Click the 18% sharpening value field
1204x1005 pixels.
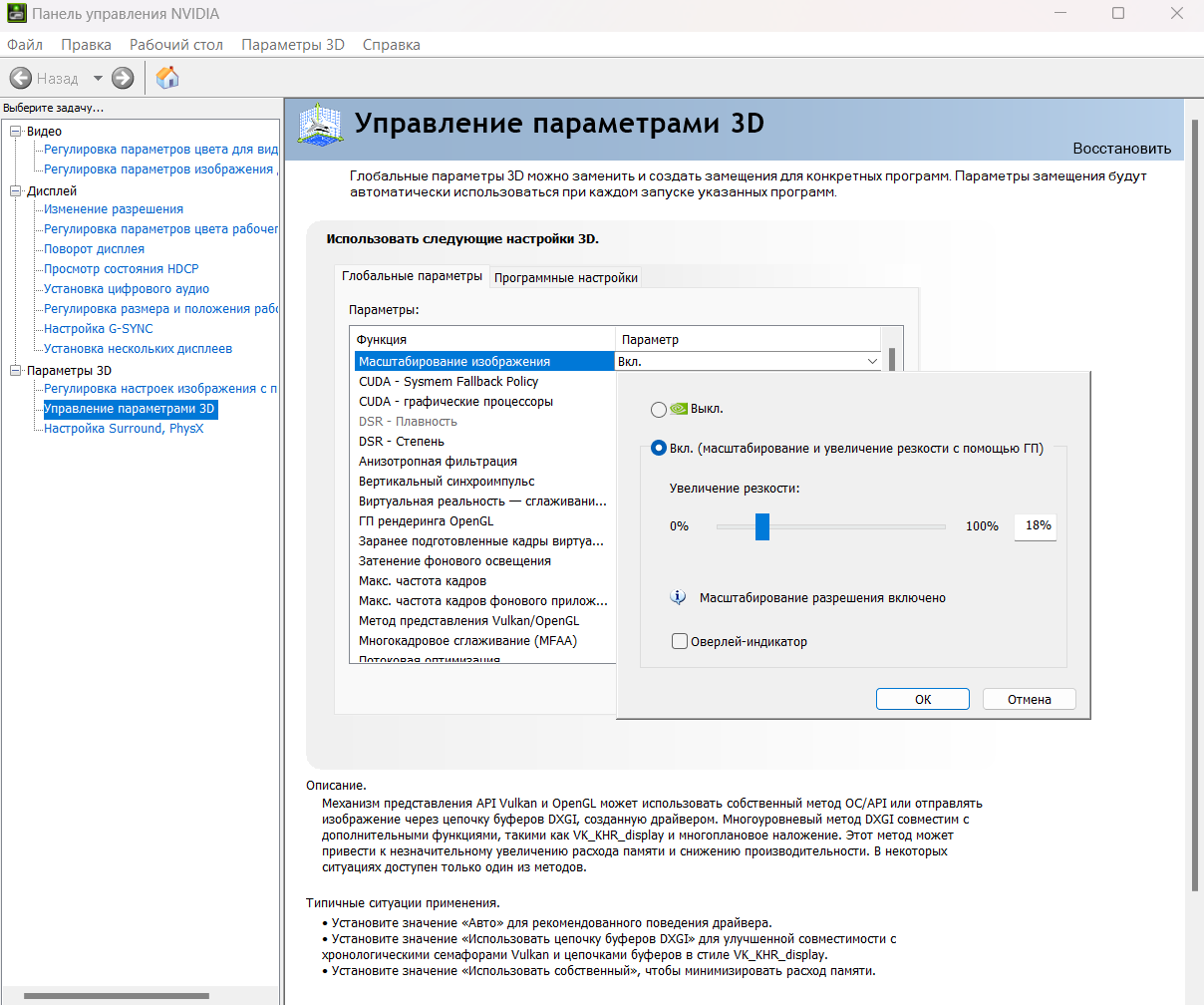[1035, 526]
